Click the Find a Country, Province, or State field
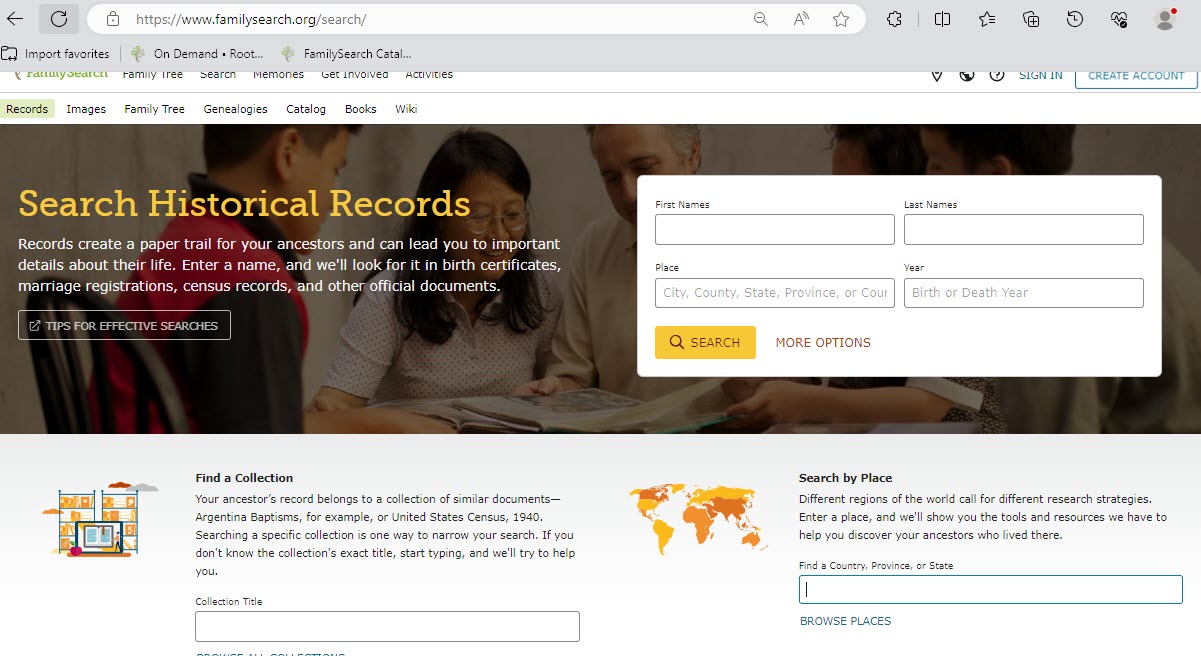This screenshot has height=656, width=1201. [x=990, y=589]
